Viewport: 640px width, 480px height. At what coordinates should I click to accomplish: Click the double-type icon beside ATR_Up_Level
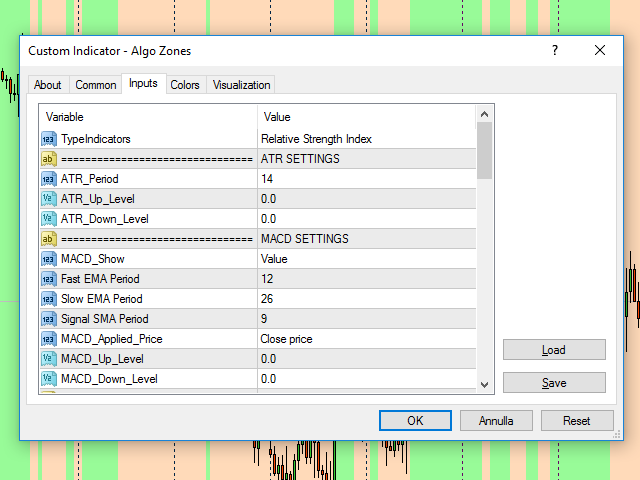pos(49,199)
